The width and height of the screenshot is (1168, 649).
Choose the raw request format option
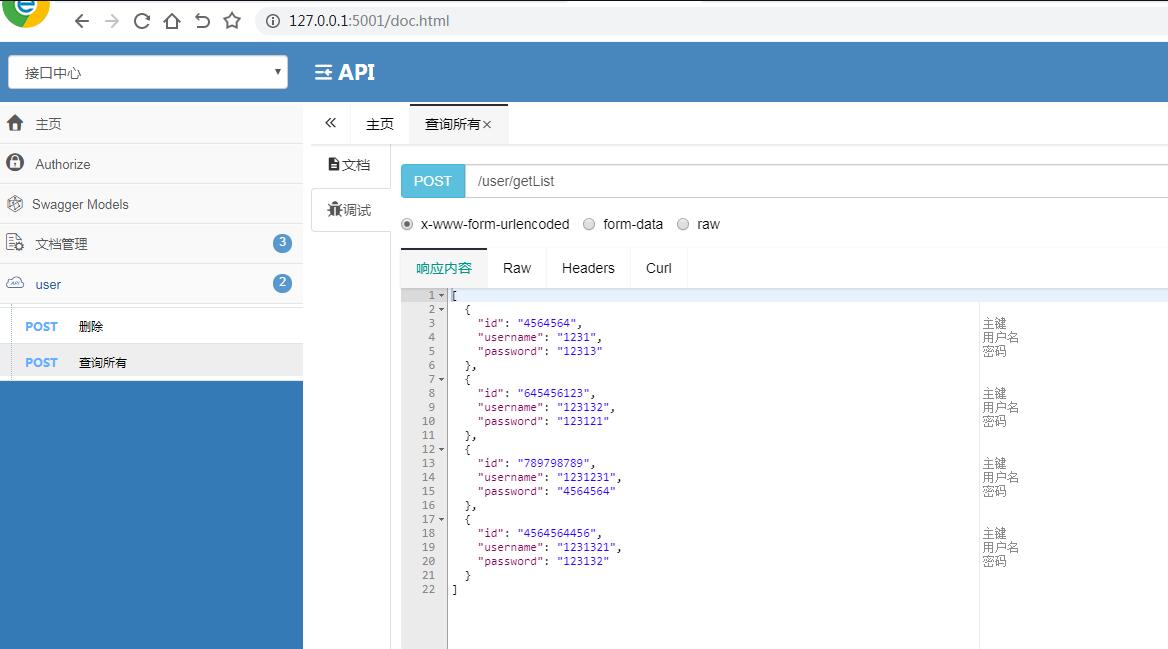tap(682, 224)
